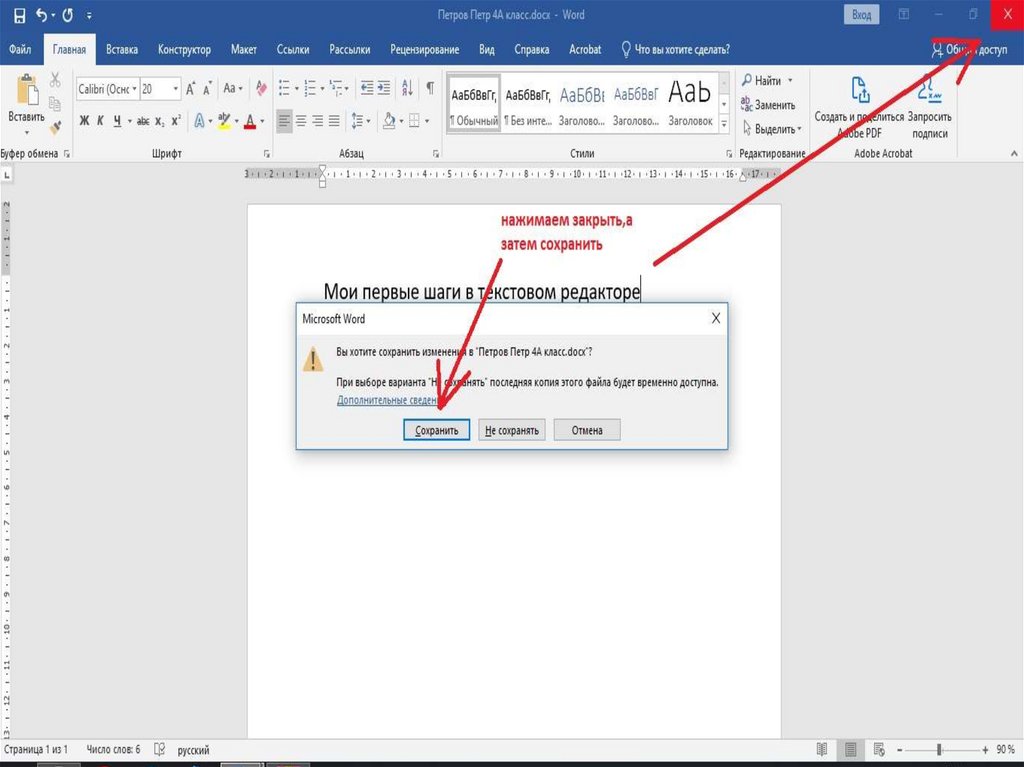The height and width of the screenshot is (767, 1024).
Task: Open the Абзац dialog launcher
Action: click(436, 154)
